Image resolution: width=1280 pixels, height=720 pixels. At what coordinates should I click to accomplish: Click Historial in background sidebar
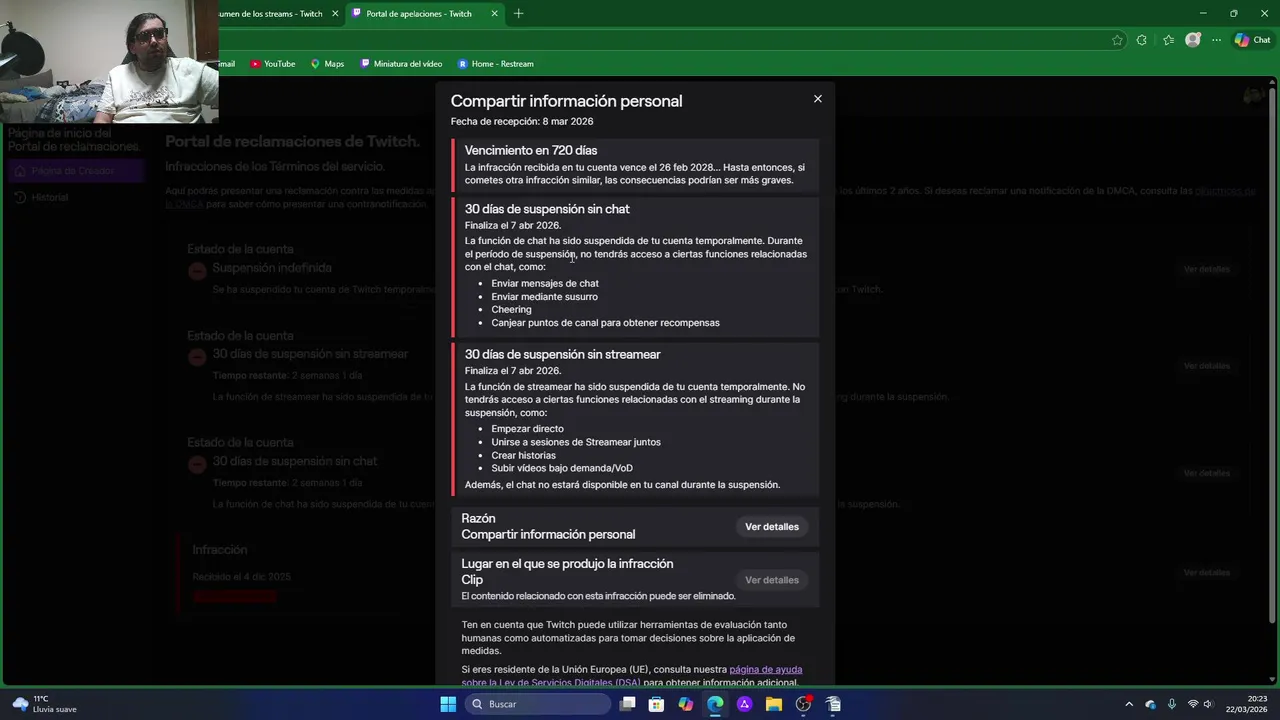(x=50, y=197)
